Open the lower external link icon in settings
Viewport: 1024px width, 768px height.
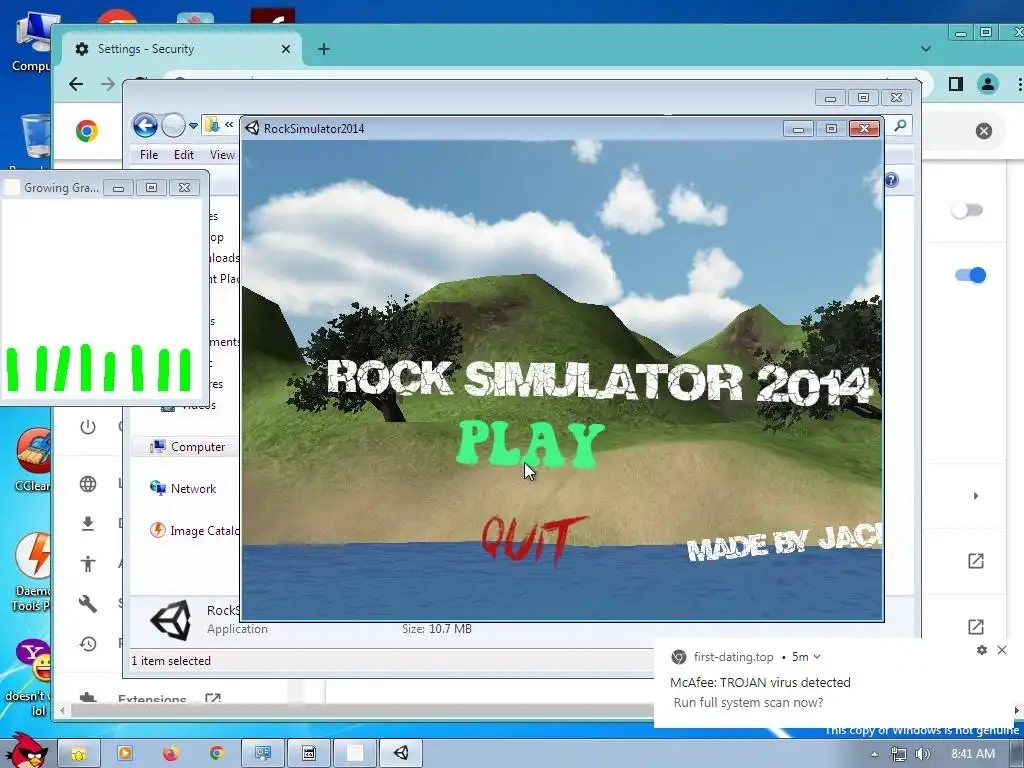(976, 627)
